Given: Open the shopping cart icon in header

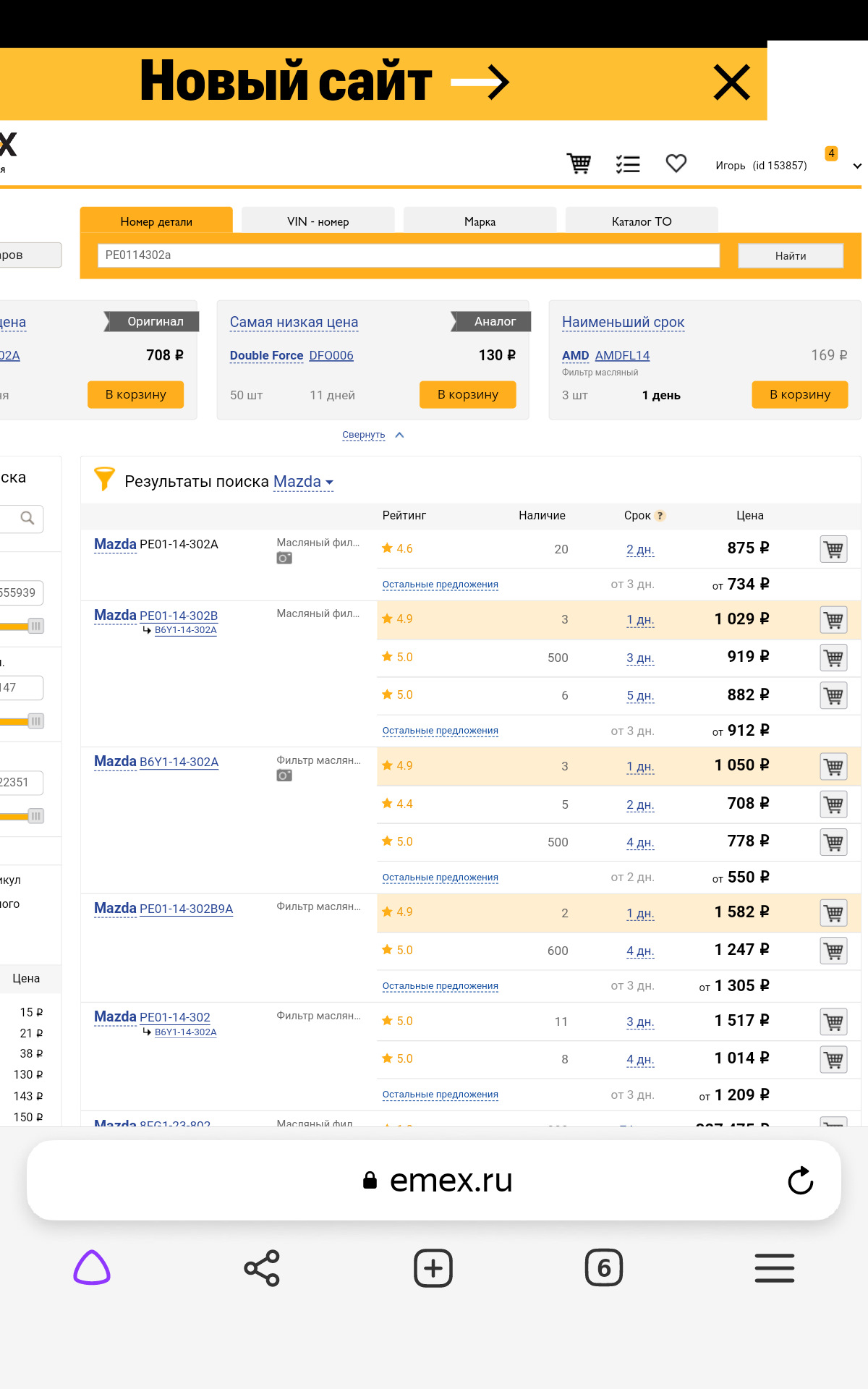Looking at the screenshot, I should pos(579,163).
